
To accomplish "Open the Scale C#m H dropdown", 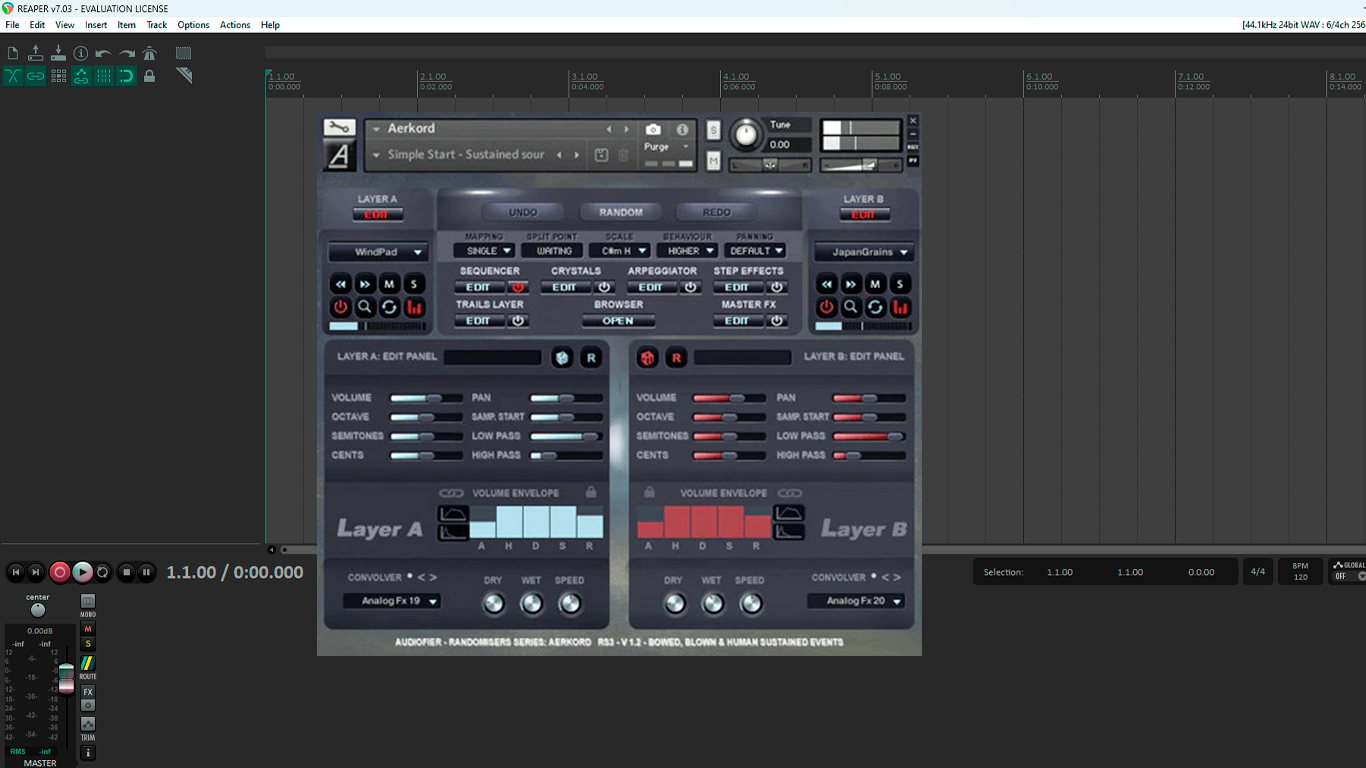I will [619, 251].
